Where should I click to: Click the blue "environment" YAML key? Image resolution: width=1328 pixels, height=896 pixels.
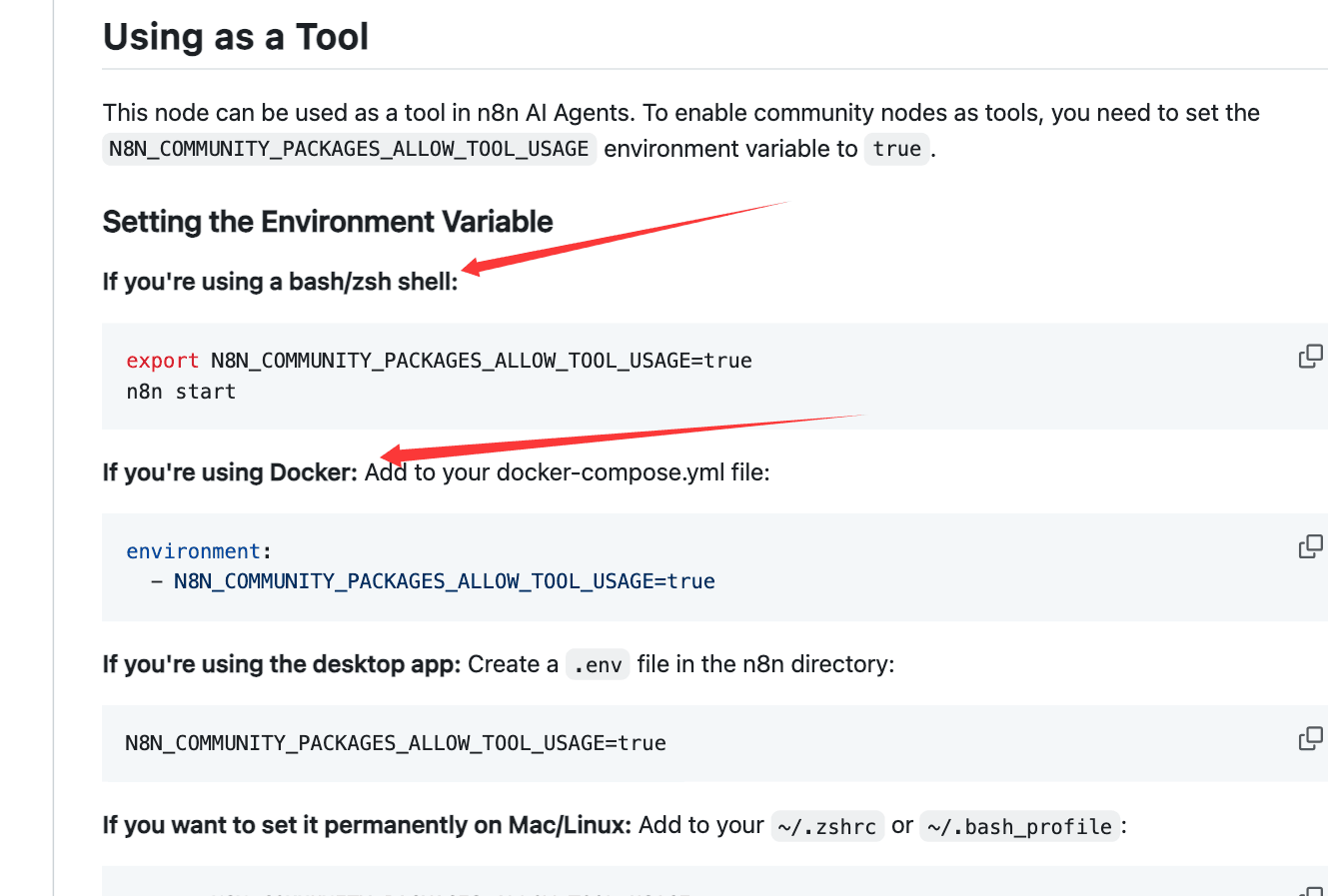coord(193,551)
